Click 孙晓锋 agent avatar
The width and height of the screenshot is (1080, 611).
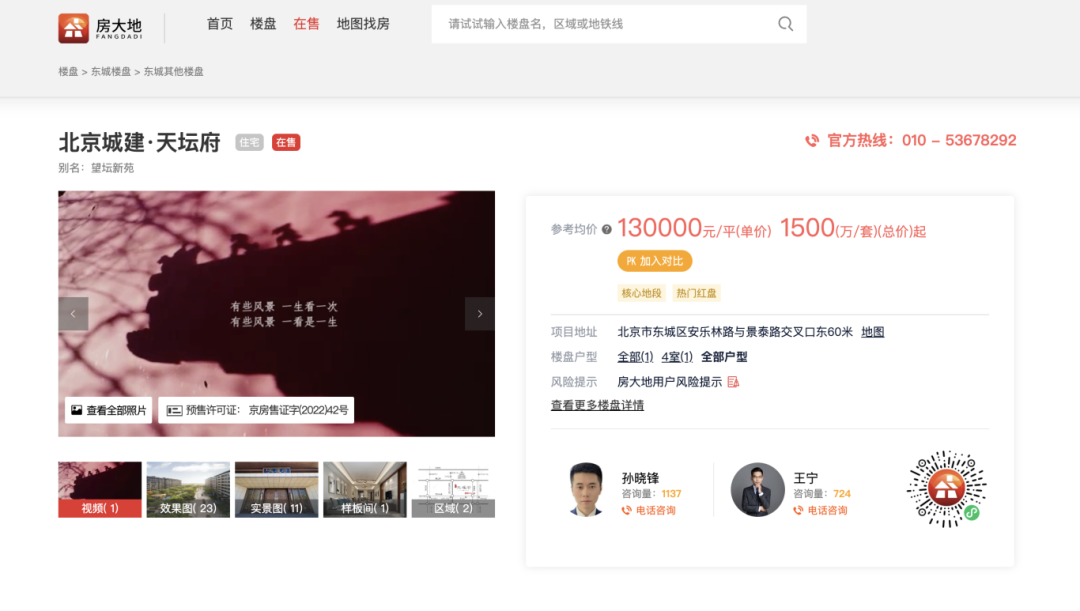[586, 489]
